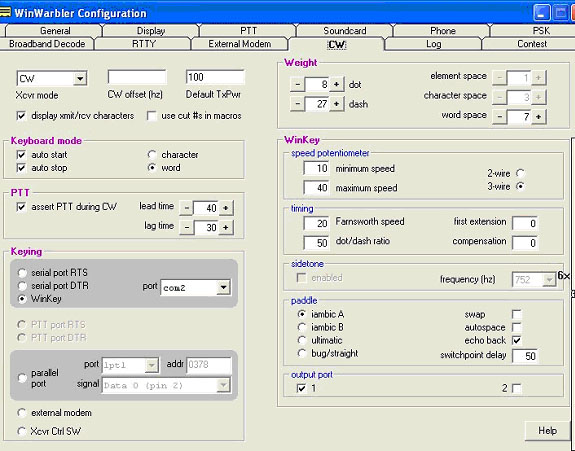Increase PTT lead time

coord(226,208)
